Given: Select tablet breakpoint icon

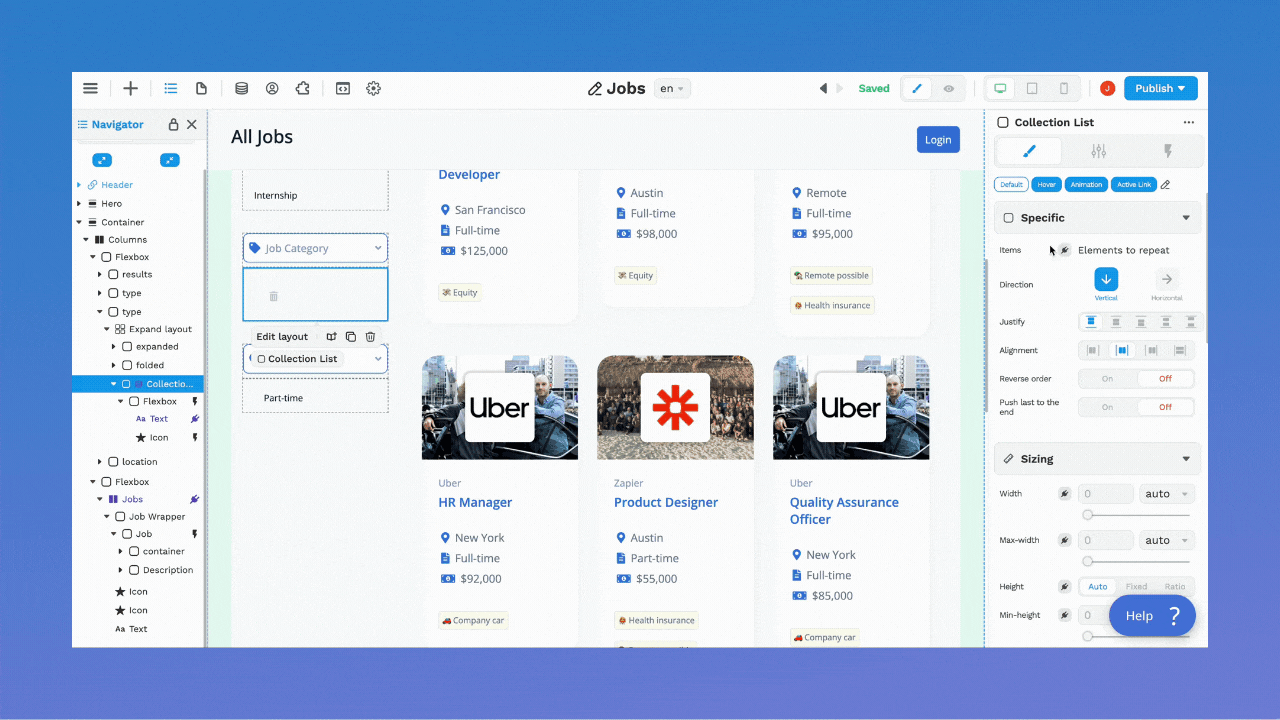Looking at the screenshot, I should tap(1032, 88).
